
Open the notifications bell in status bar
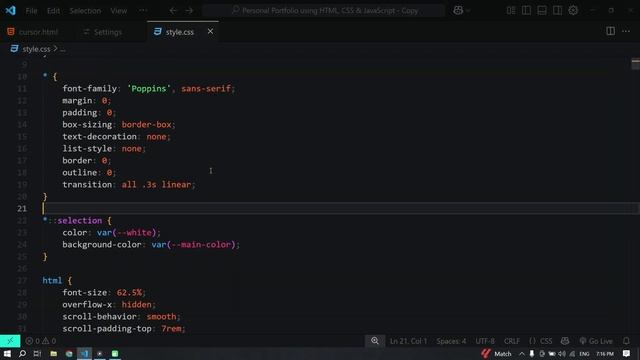[626, 341]
